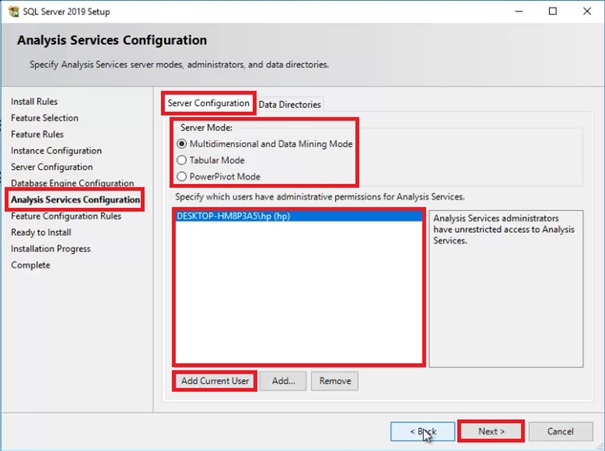This screenshot has width=605, height=451.
Task: Click Feature Rules step in sidebar
Action: pos(37,134)
